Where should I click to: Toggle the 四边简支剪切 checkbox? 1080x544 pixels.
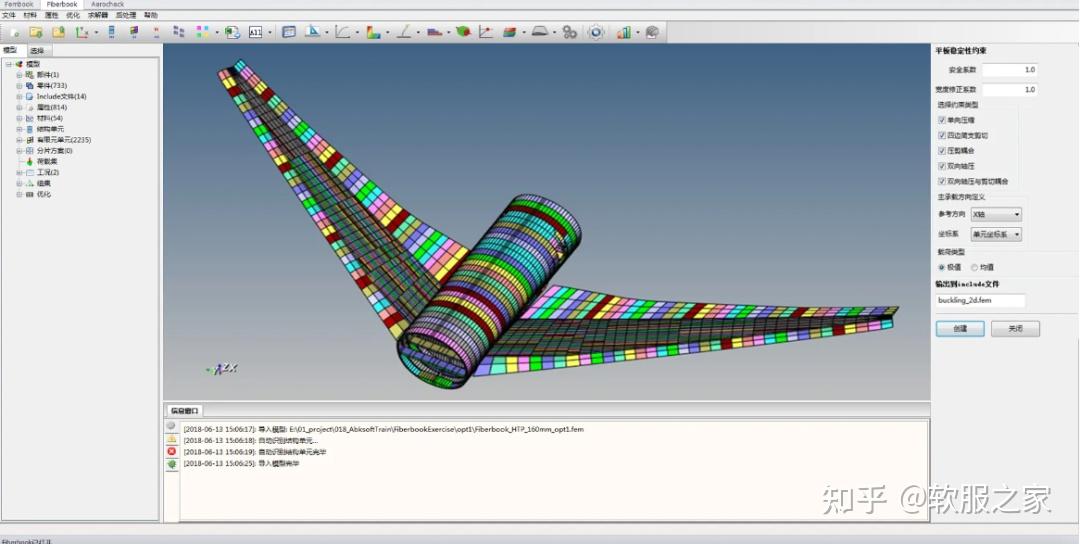pos(942,136)
